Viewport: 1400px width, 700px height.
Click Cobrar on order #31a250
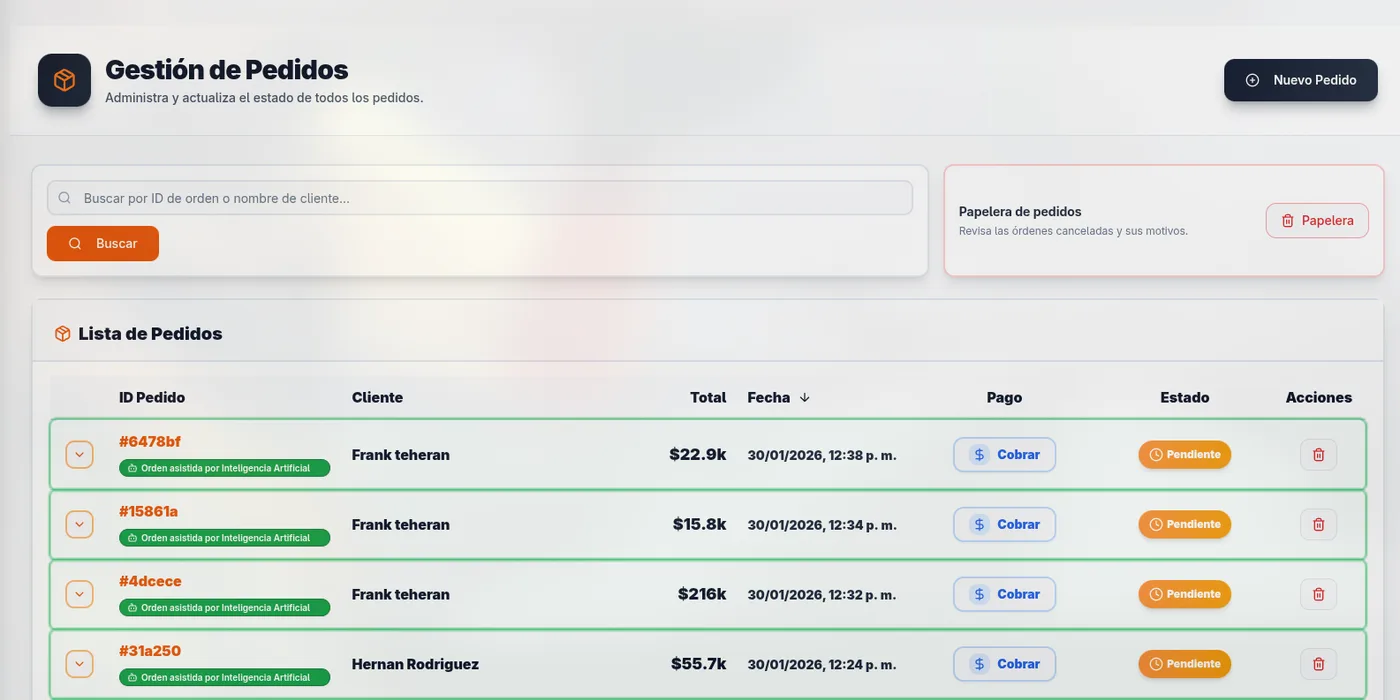(x=1004, y=664)
